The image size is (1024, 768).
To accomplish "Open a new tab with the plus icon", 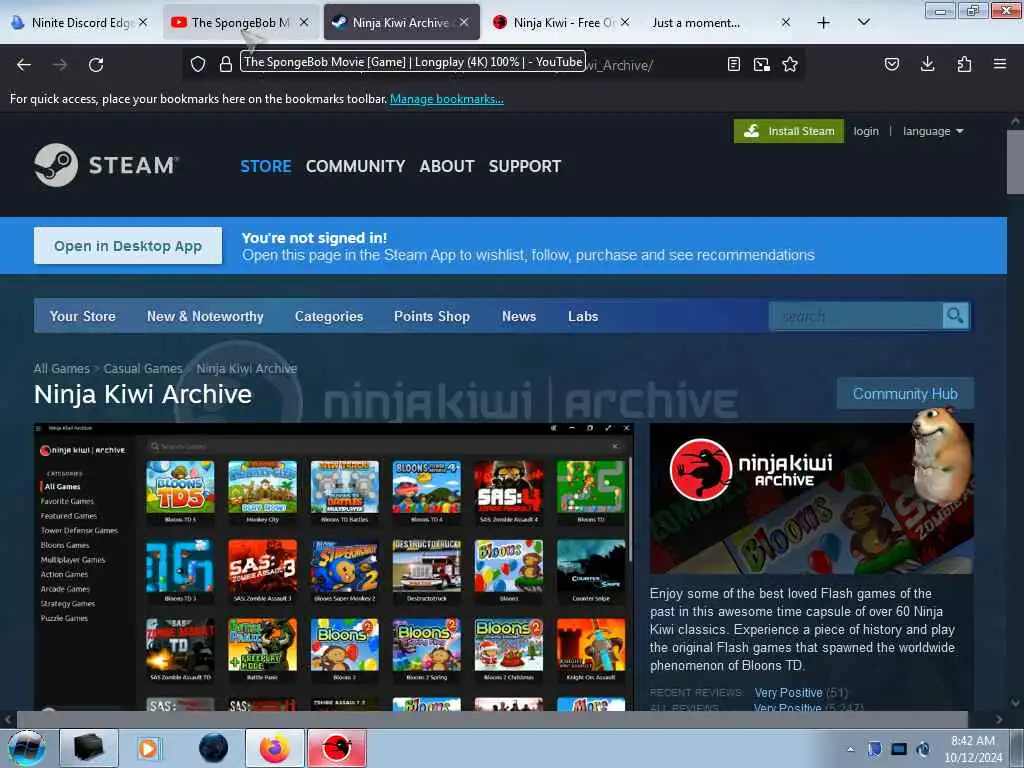I will pos(824,23).
